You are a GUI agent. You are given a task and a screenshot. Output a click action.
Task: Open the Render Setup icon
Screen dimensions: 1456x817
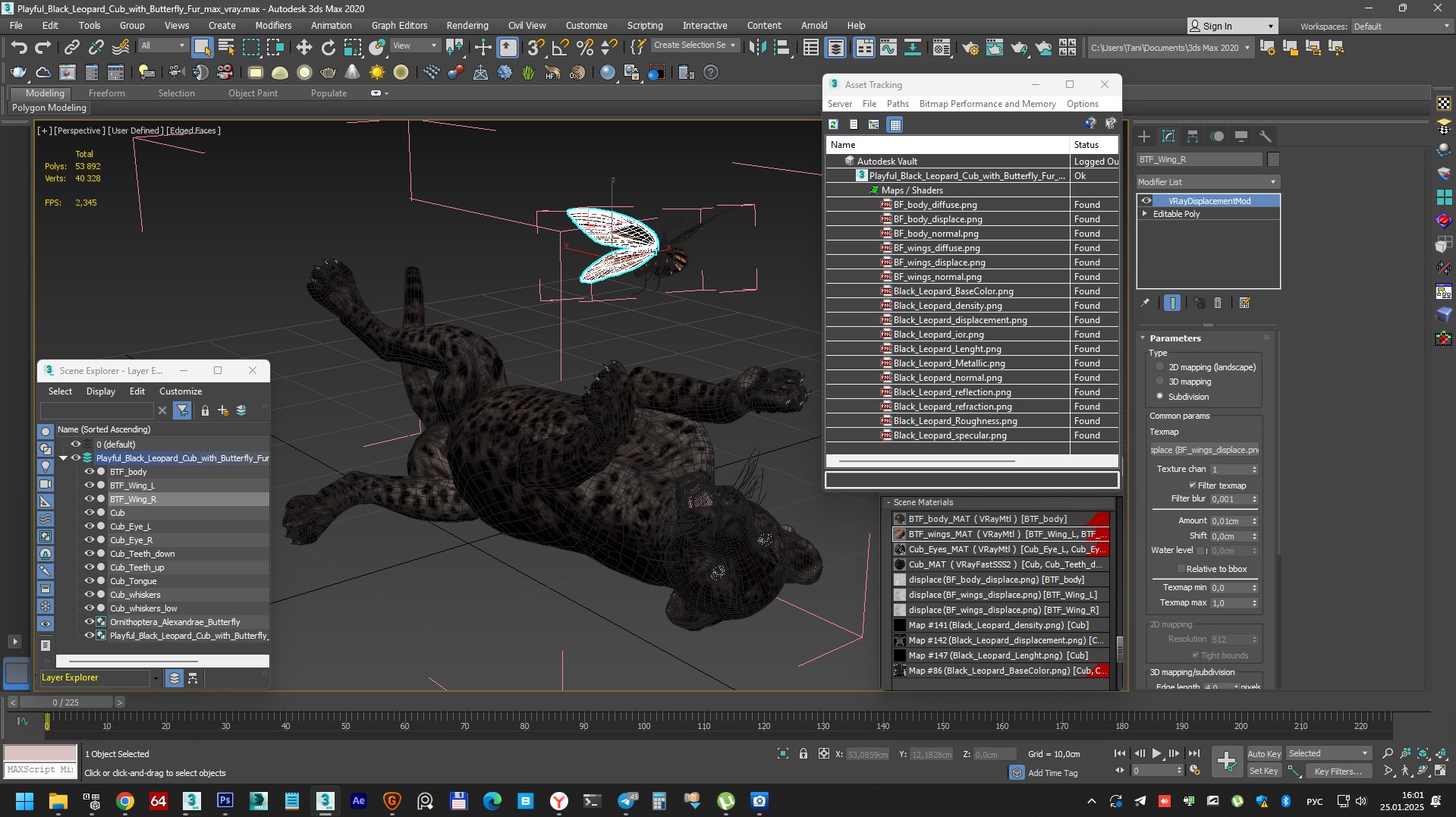pyautogui.click(x=970, y=47)
